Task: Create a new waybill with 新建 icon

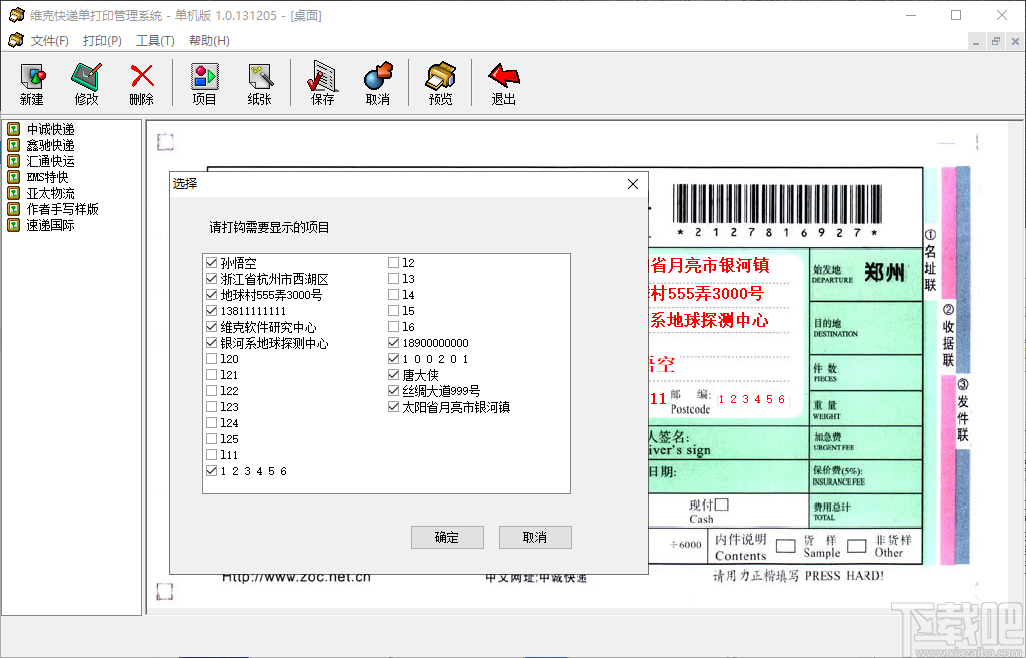Action: [31, 82]
